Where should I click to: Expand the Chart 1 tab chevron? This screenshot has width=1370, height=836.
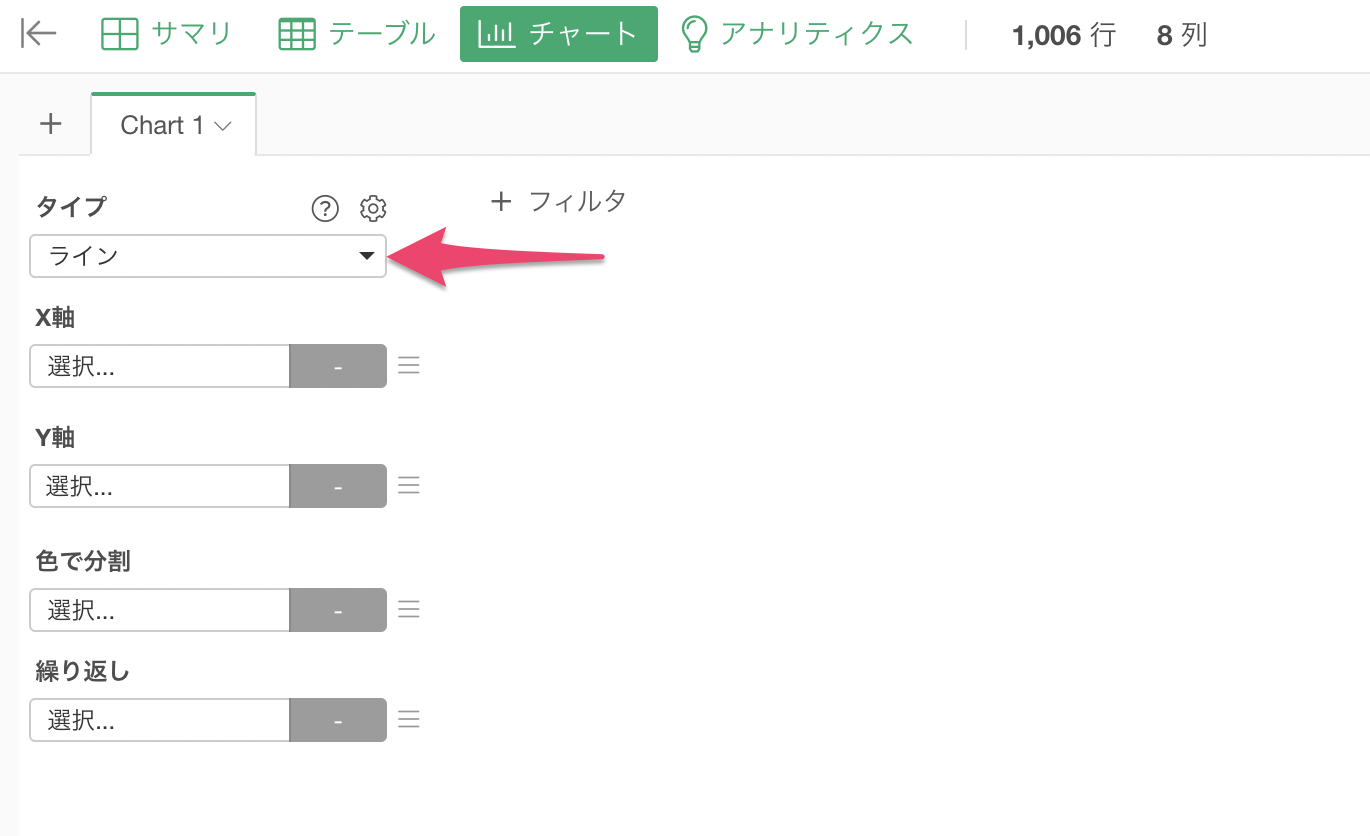223,126
